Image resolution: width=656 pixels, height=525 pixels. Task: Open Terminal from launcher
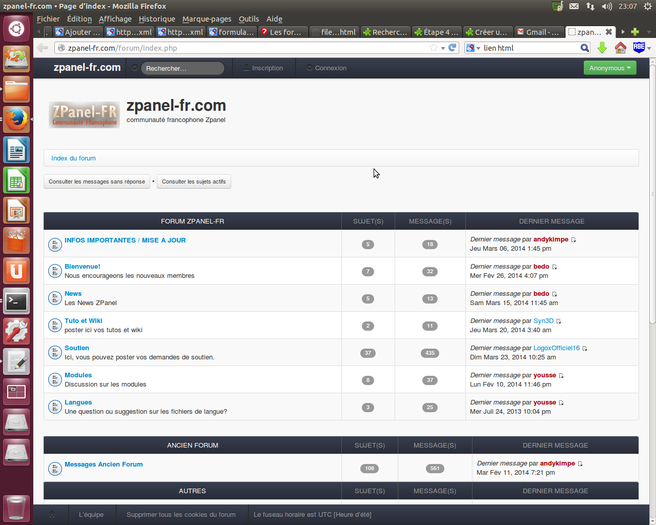16,301
